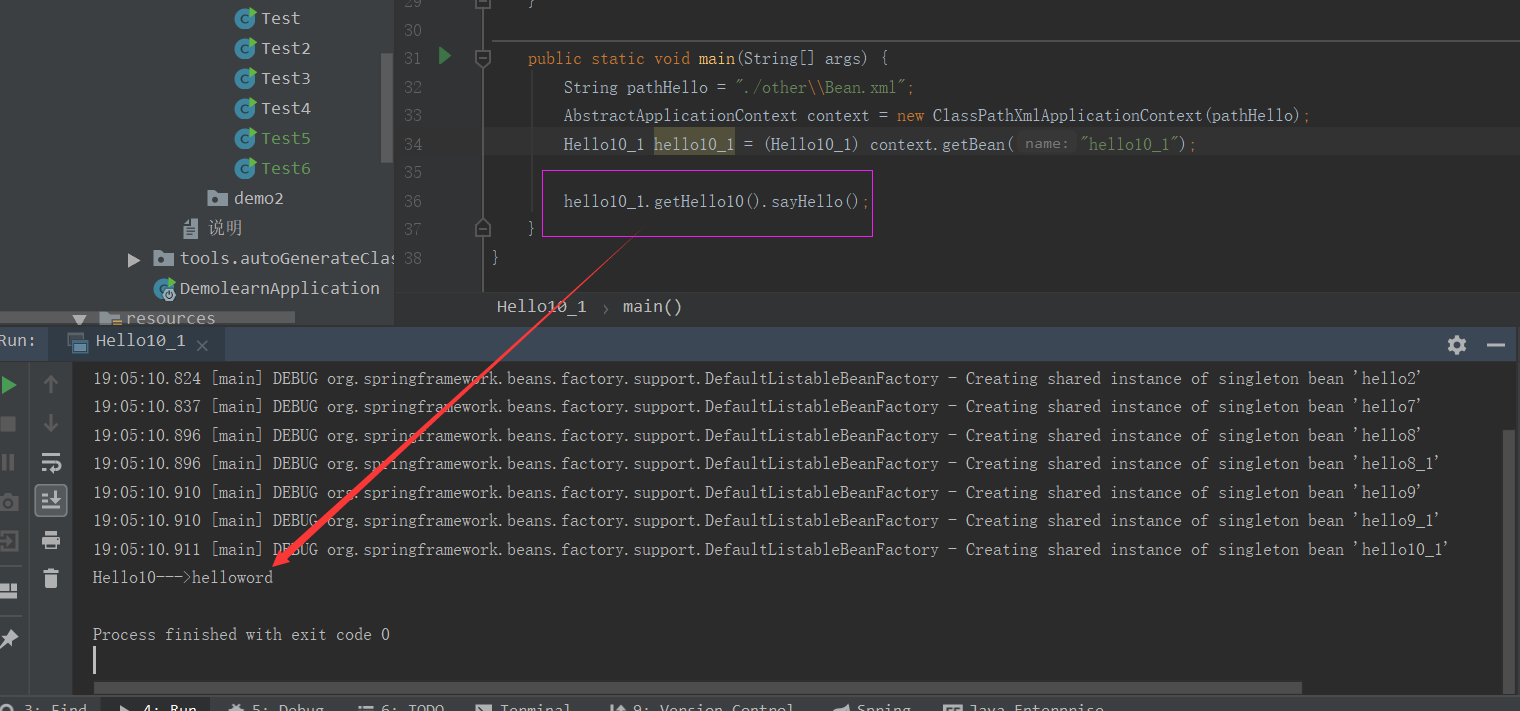Click Hello10_1 in the editor breadcrumb
This screenshot has width=1520, height=711.
[541, 306]
